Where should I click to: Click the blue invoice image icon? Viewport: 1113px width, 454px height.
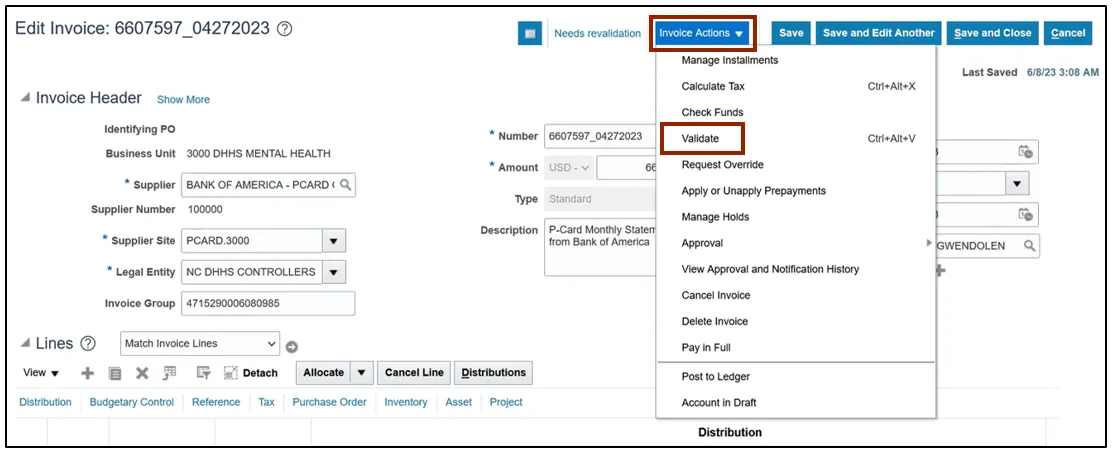tap(529, 33)
